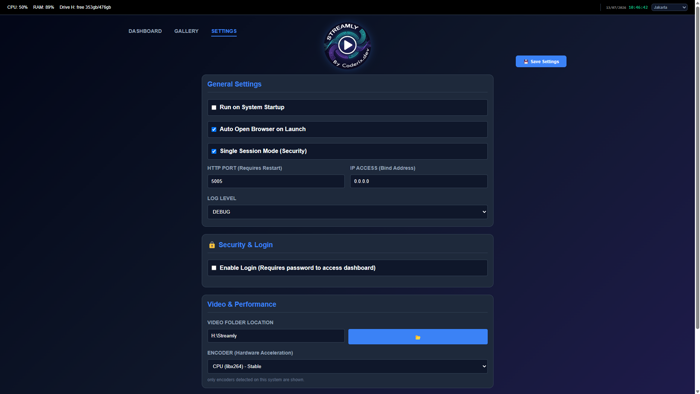Enable Run on System Startup checkbox

coord(214,108)
